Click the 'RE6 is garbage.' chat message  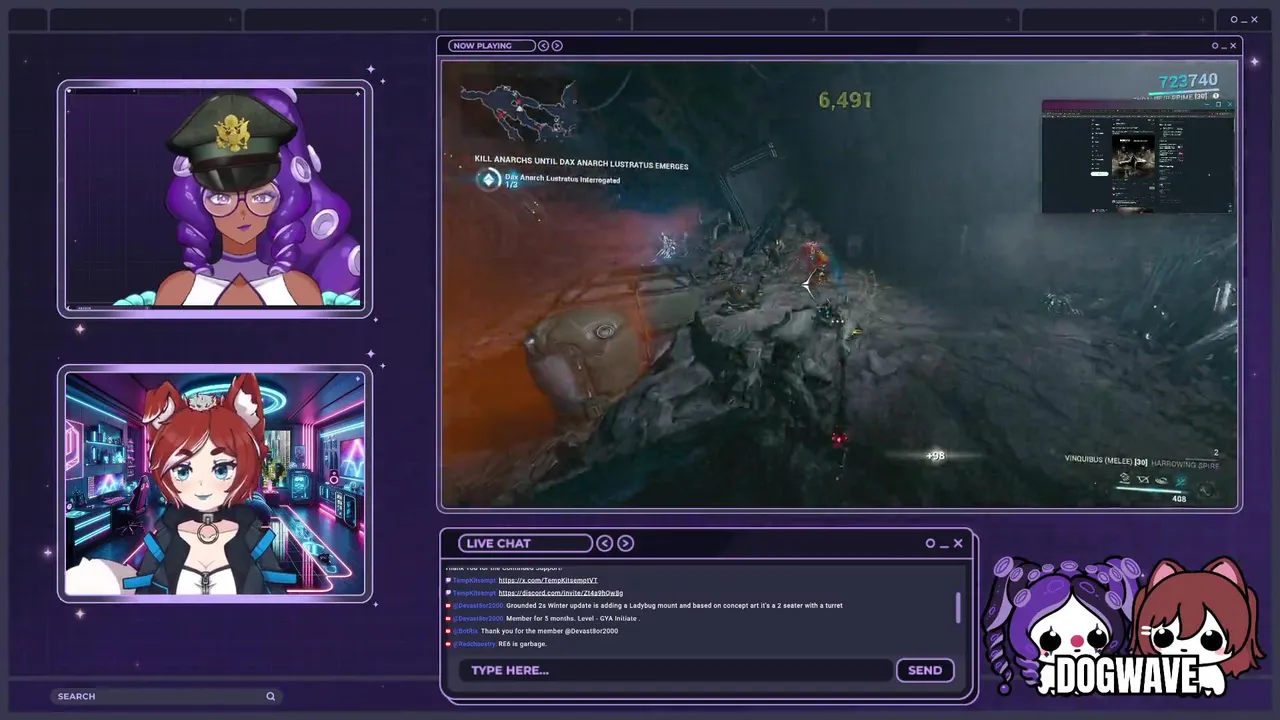click(522, 644)
